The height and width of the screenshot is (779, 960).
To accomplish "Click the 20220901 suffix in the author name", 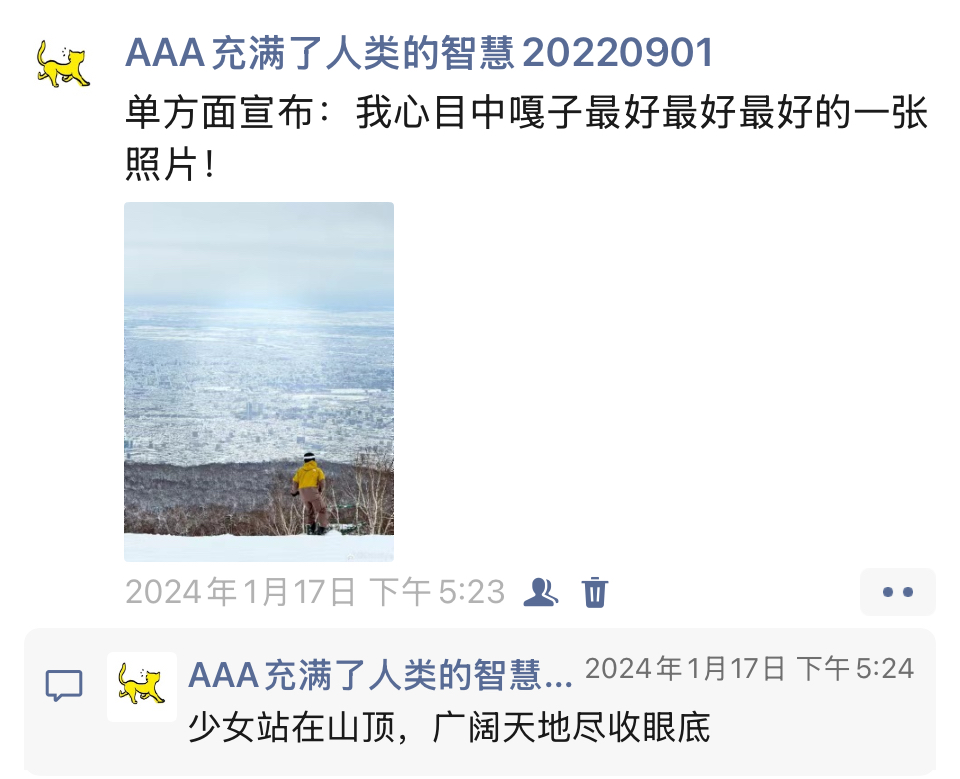I will [618, 53].
